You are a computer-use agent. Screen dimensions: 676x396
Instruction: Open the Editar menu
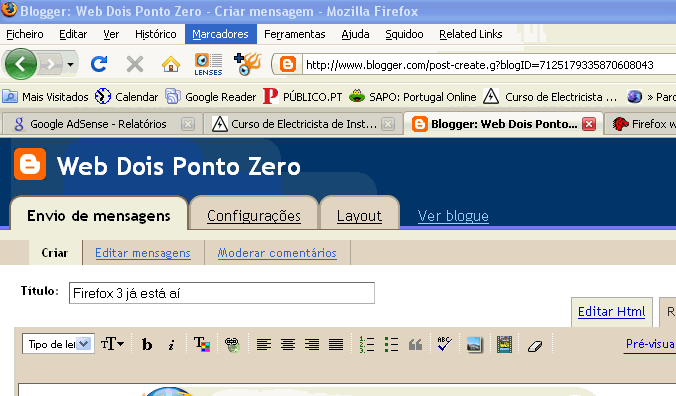[x=73, y=34]
